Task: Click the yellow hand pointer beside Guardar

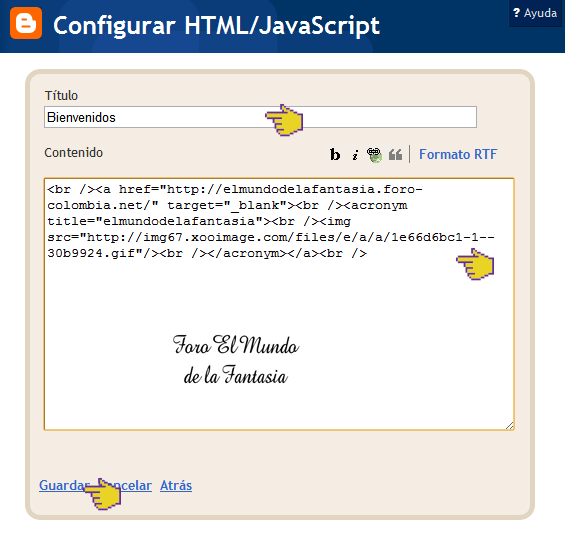Action: click(x=102, y=494)
